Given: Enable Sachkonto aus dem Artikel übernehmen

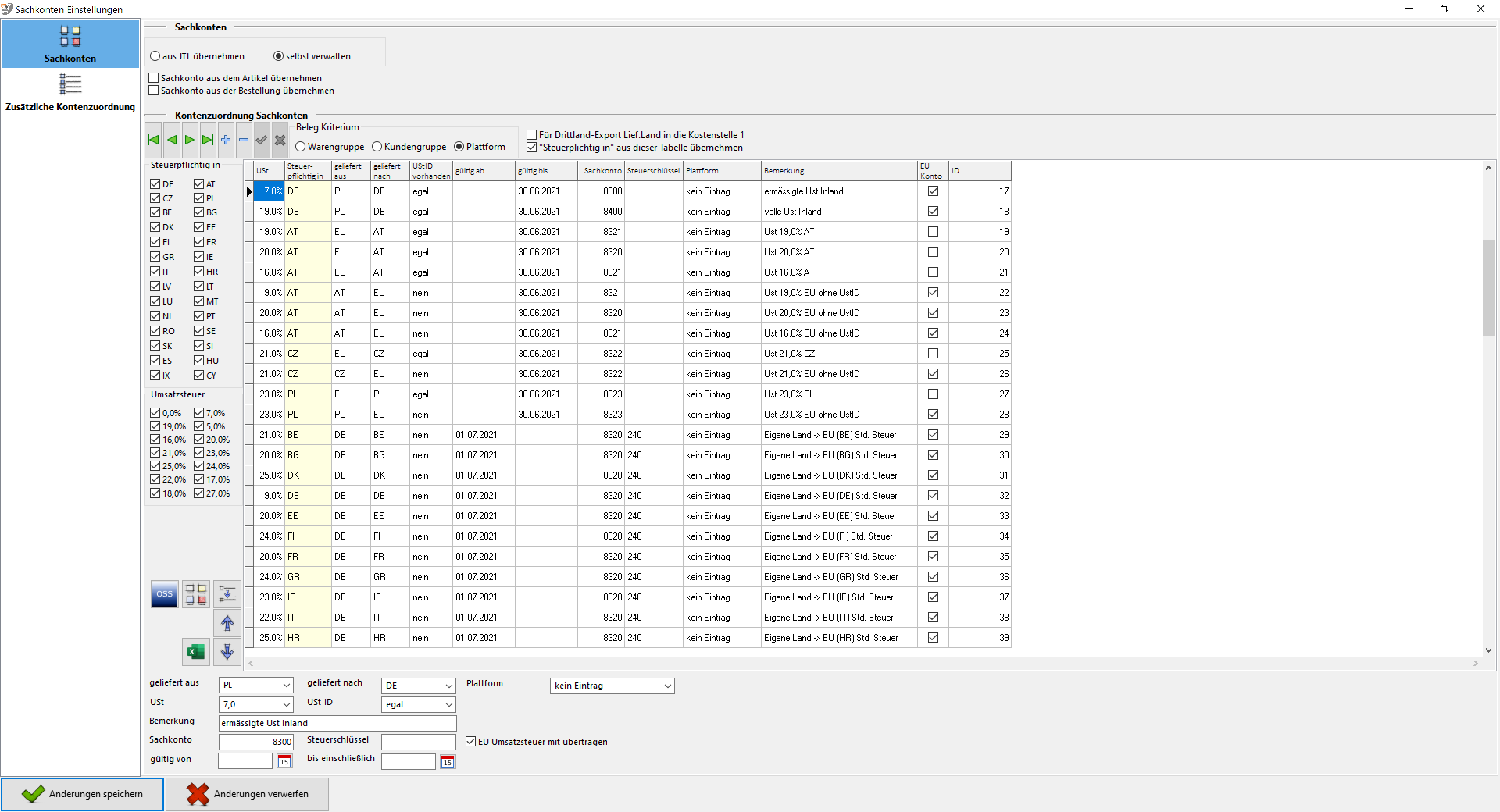Looking at the screenshot, I should point(154,78).
